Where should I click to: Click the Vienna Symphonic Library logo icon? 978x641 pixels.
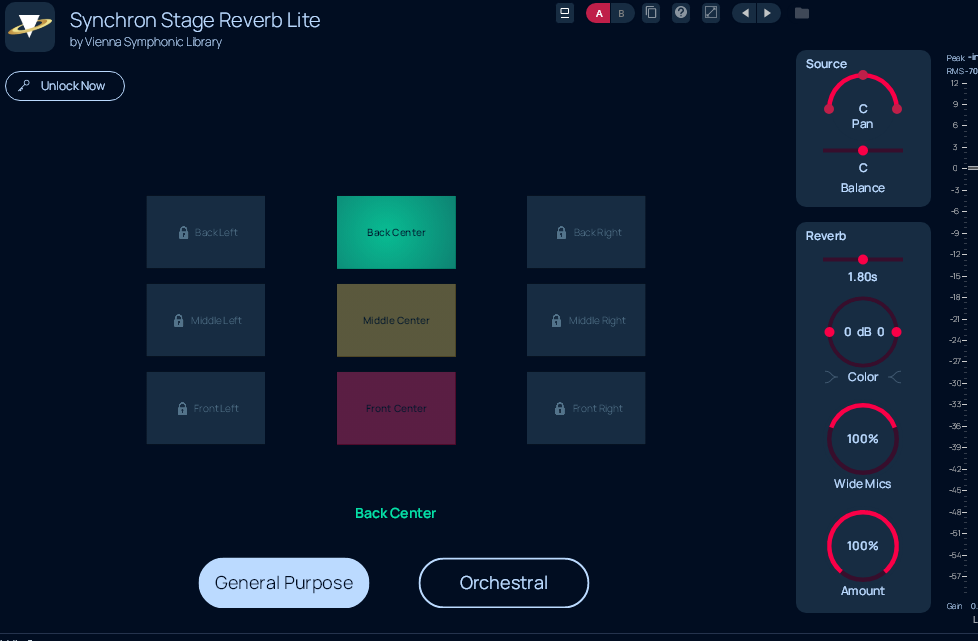[x=30, y=27]
